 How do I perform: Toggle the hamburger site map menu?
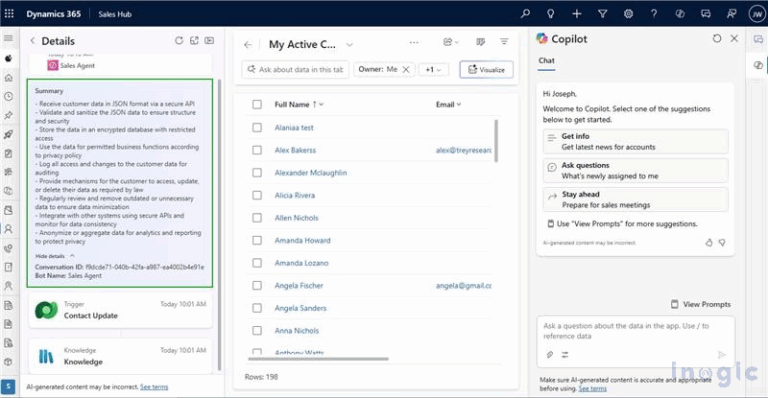8,38
